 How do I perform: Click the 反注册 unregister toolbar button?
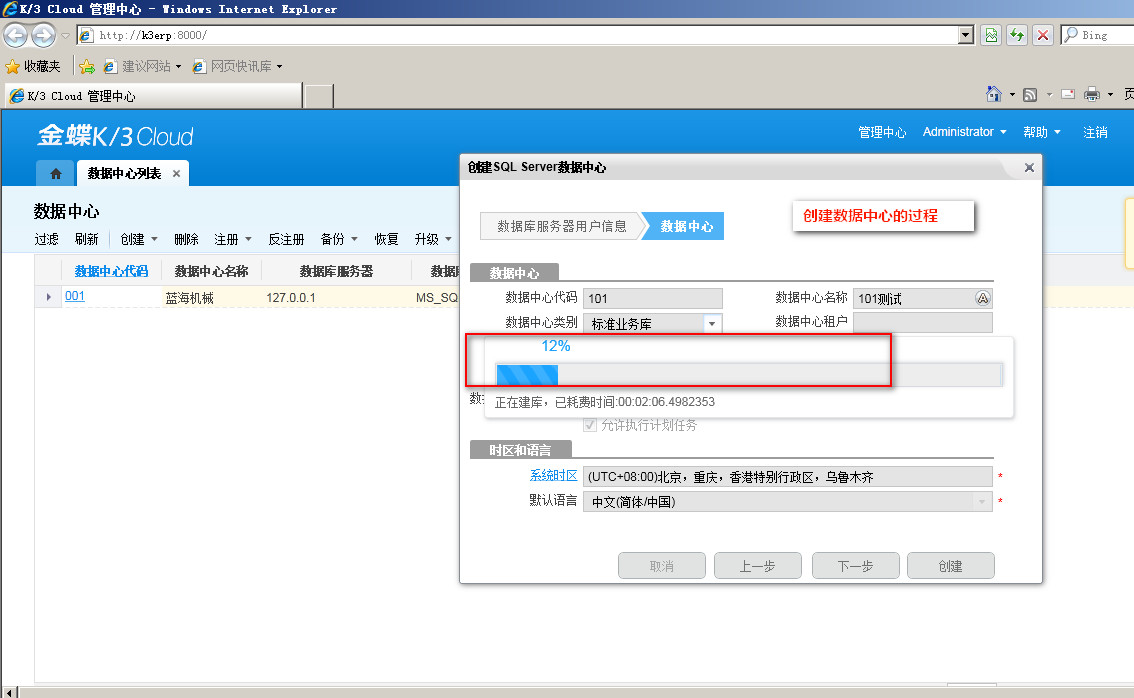pos(286,239)
